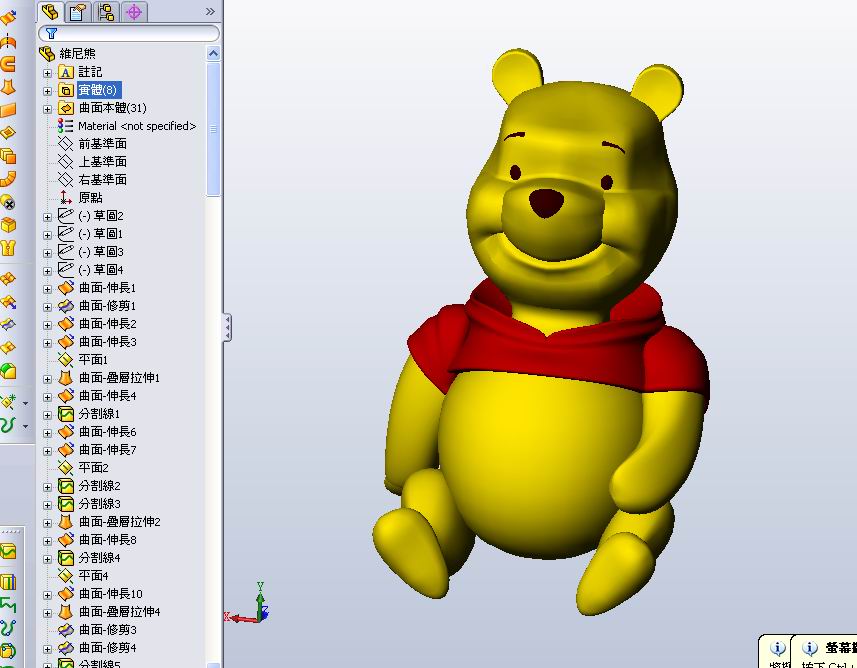The image size is (857, 668).
Task: Expand the 曲面-疊層拉伸1 feature node
Action: (x=46, y=377)
